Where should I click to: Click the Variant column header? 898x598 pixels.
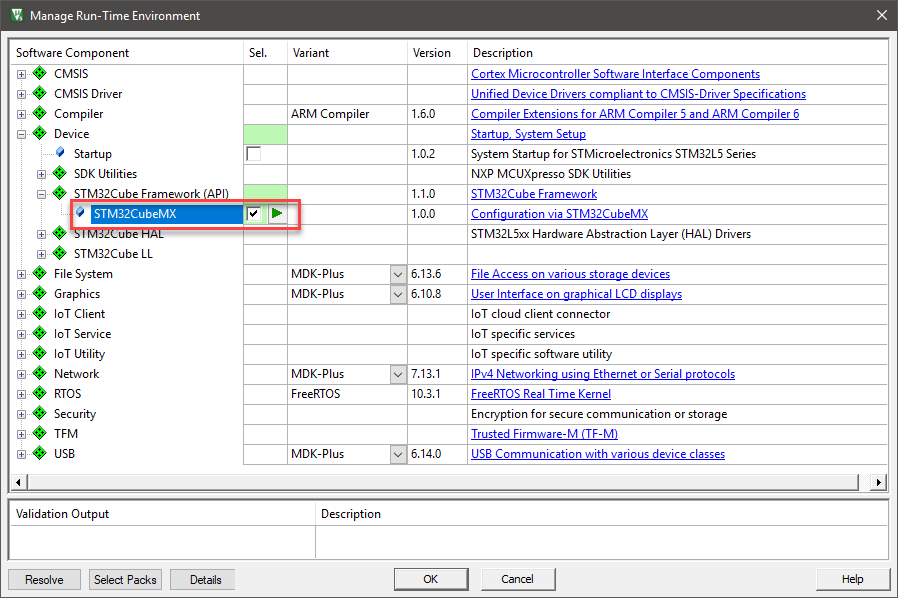click(347, 53)
